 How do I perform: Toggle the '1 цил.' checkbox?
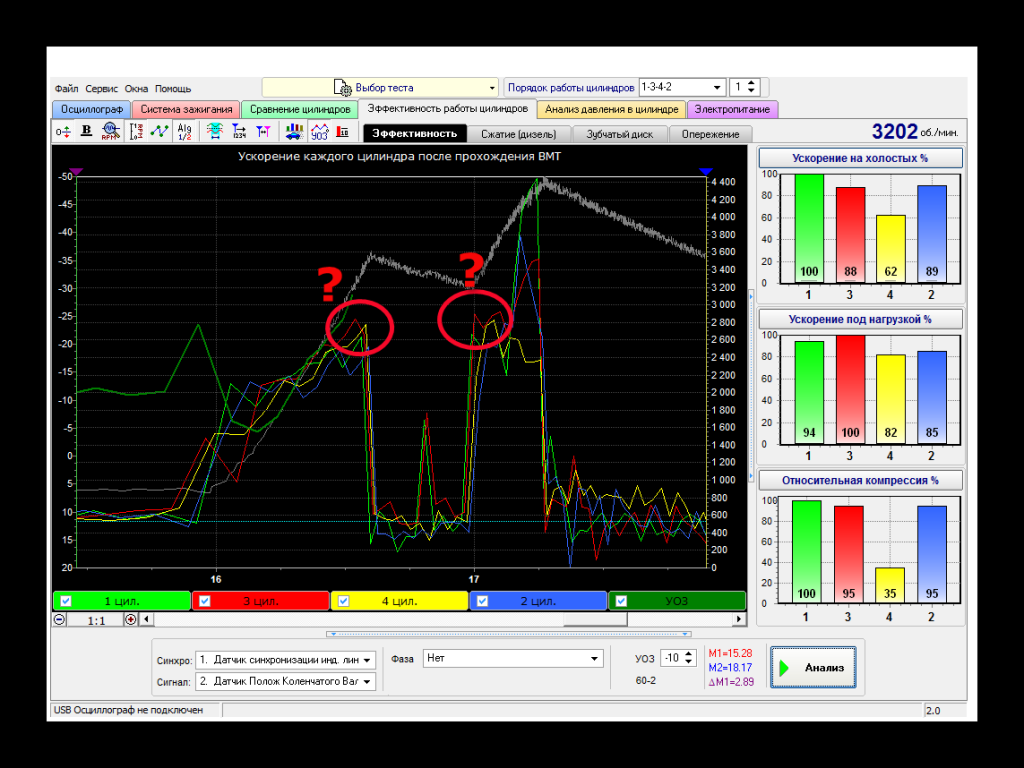point(66,601)
